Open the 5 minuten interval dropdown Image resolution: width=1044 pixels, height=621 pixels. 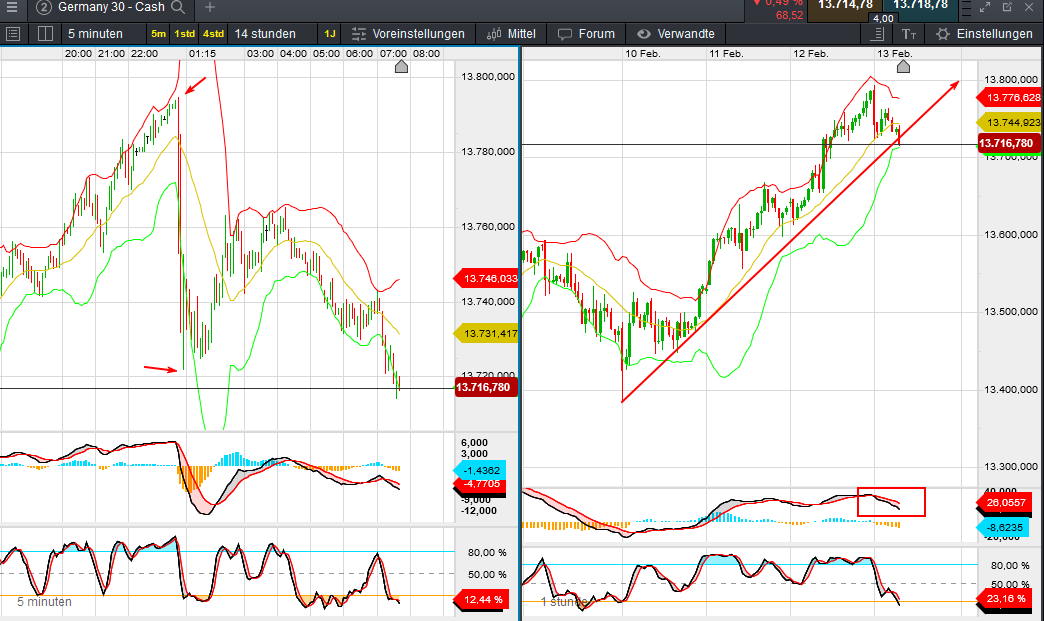[x=95, y=34]
